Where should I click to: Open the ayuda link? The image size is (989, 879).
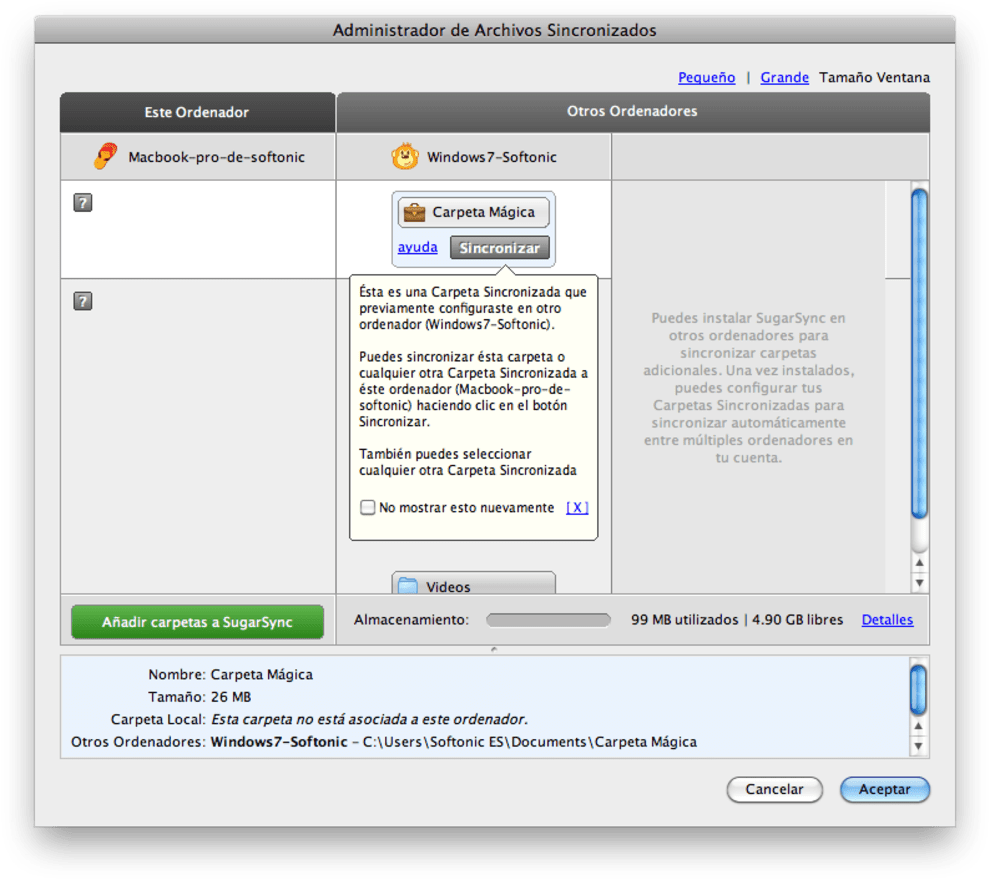pos(418,247)
